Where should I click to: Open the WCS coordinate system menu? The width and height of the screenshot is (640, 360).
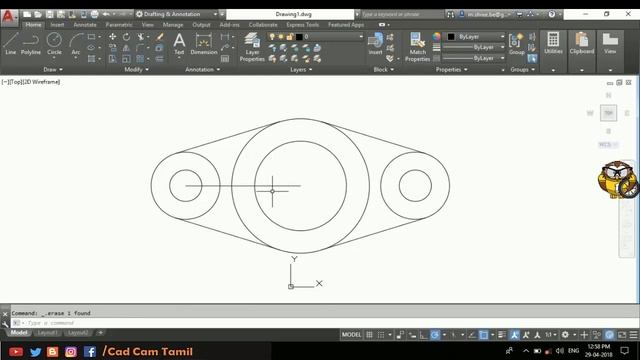pos(608,144)
